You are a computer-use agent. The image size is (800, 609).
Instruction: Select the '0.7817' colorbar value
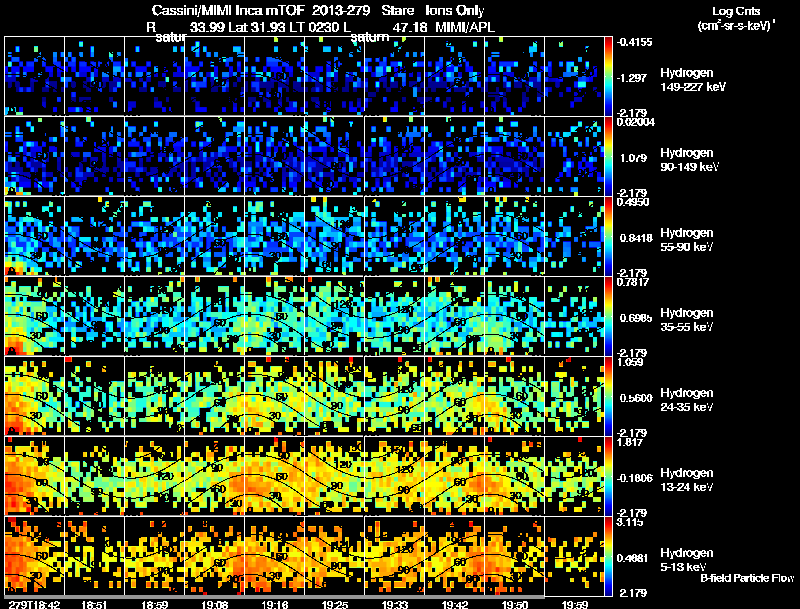tap(633, 283)
